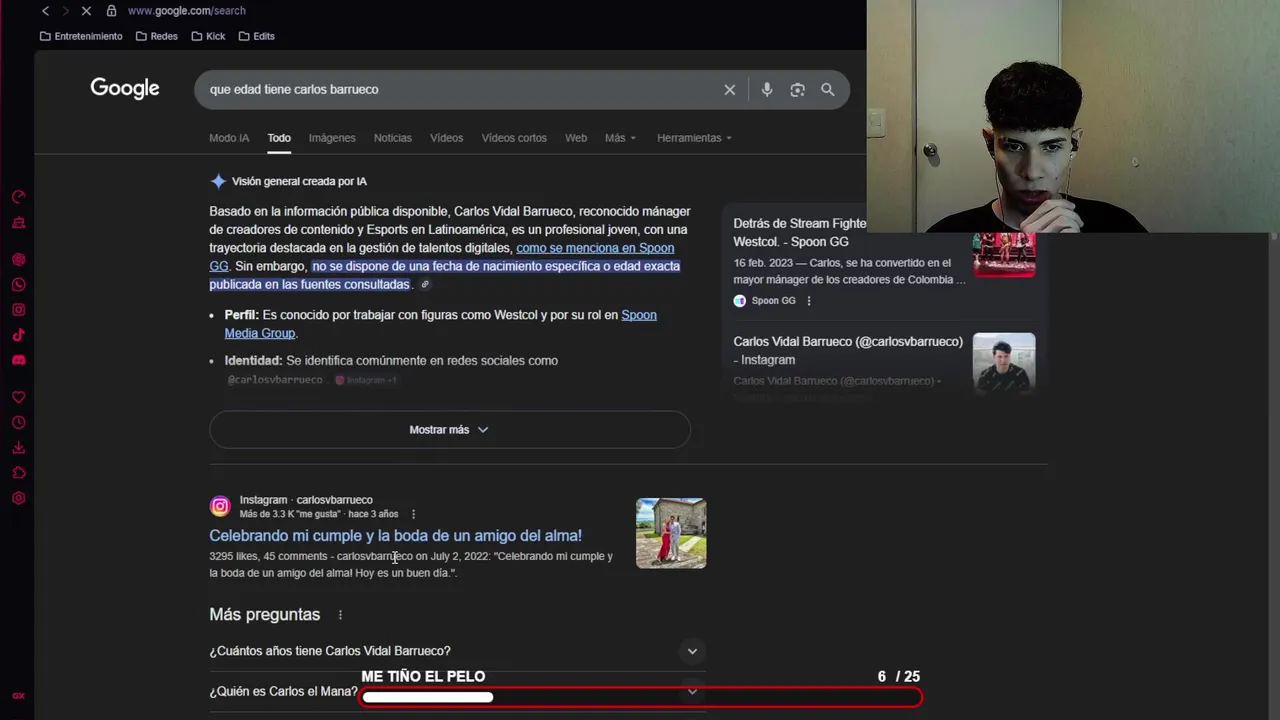
Task: Open 'Celebrando mi cumple' result title
Action: tap(395, 536)
